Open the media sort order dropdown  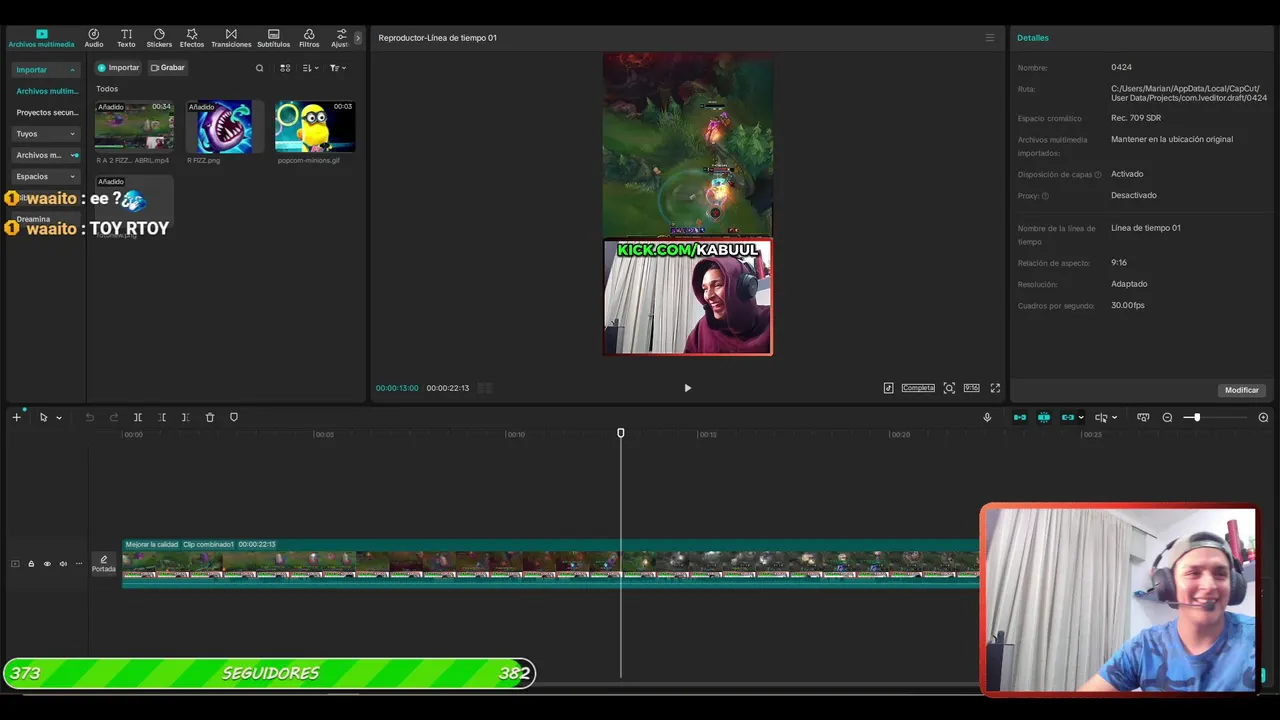(x=310, y=68)
